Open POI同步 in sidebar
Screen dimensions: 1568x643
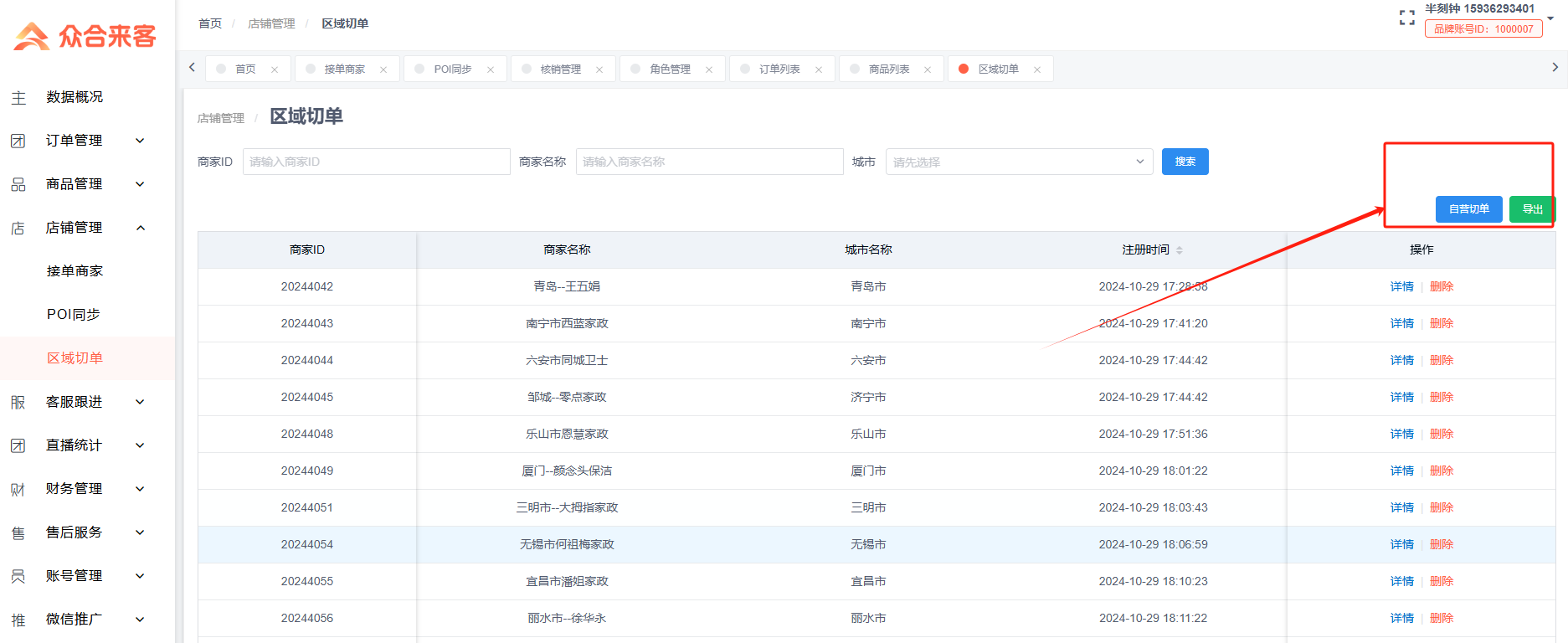tap(74, 315)
